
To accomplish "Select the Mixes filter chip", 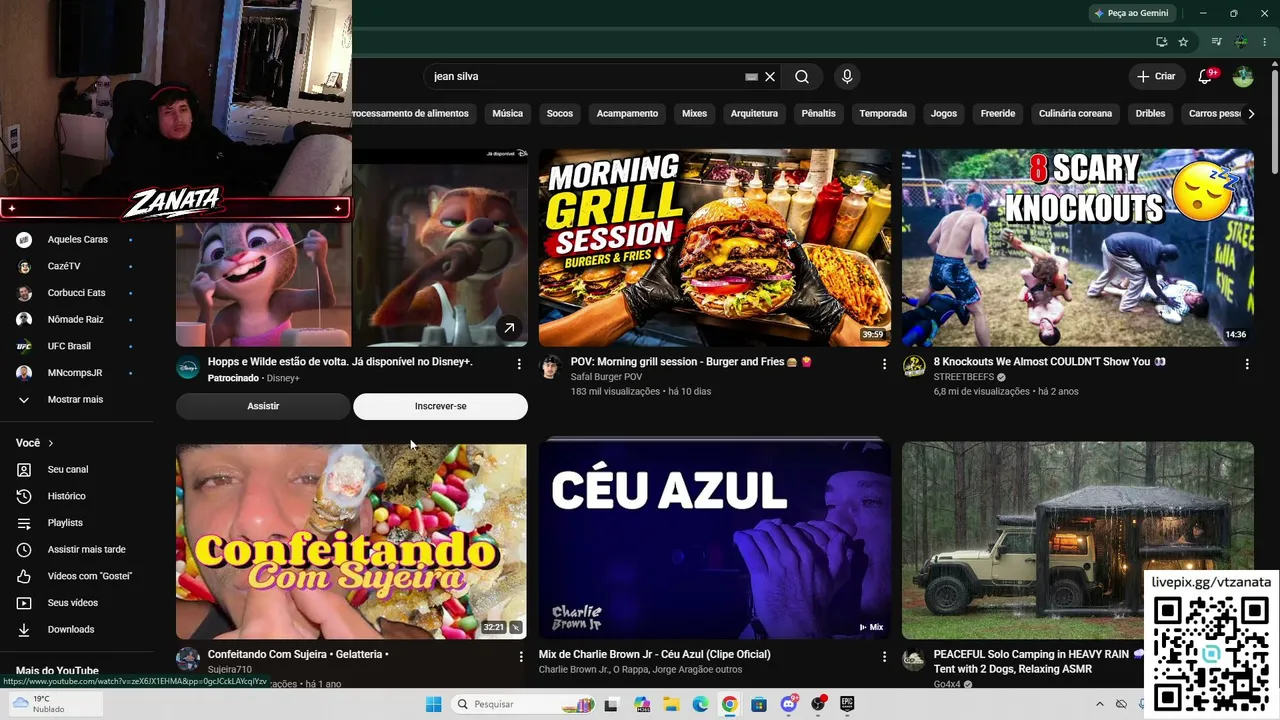I will point(694,114).
